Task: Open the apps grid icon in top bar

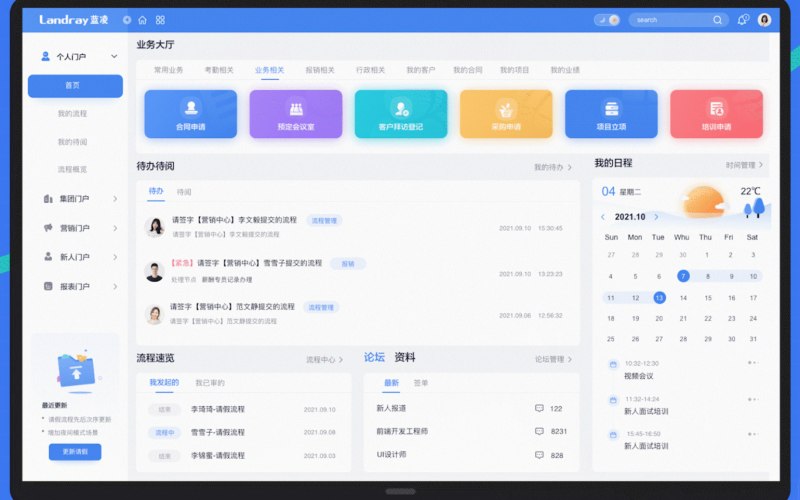Action: click(160, 20)
